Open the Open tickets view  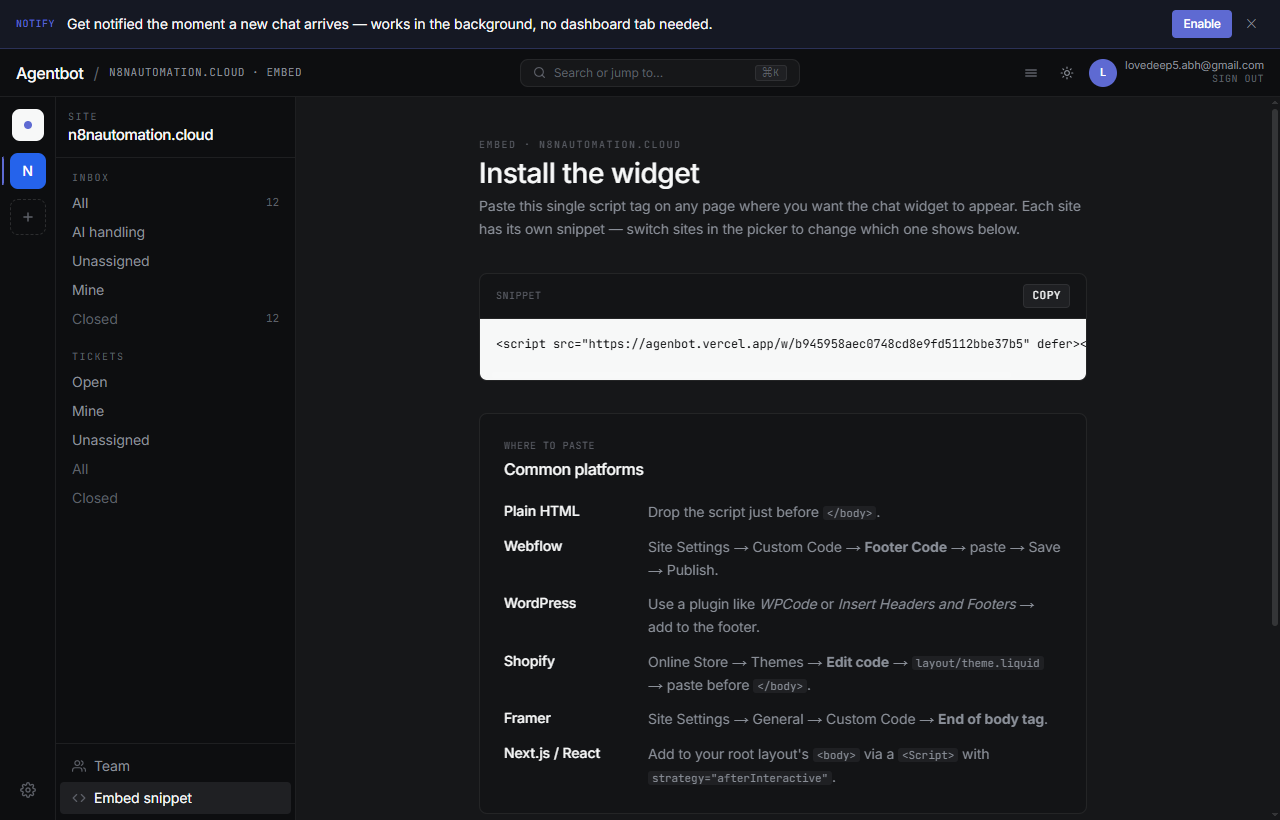(175, 382)
